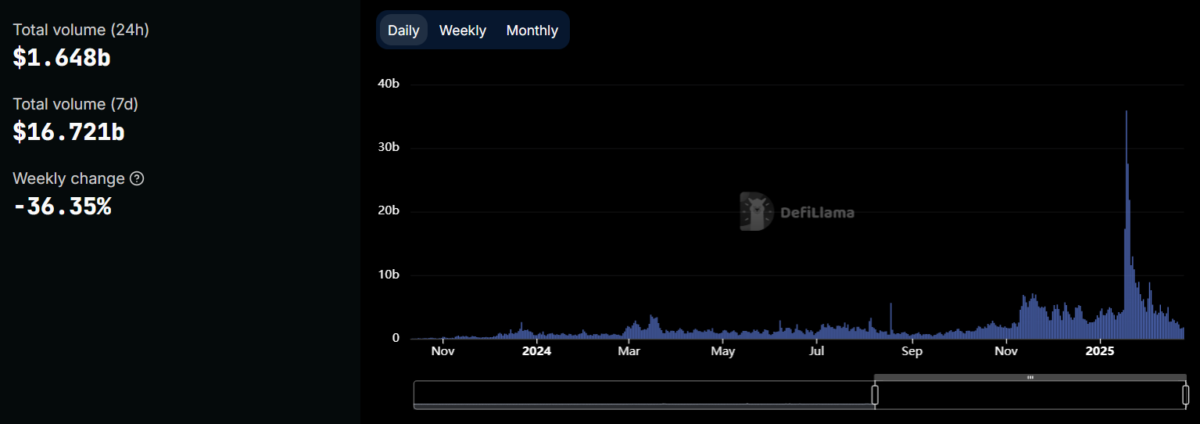
Task: Switch chart to Monthly view
Action: tap(532, 30)
